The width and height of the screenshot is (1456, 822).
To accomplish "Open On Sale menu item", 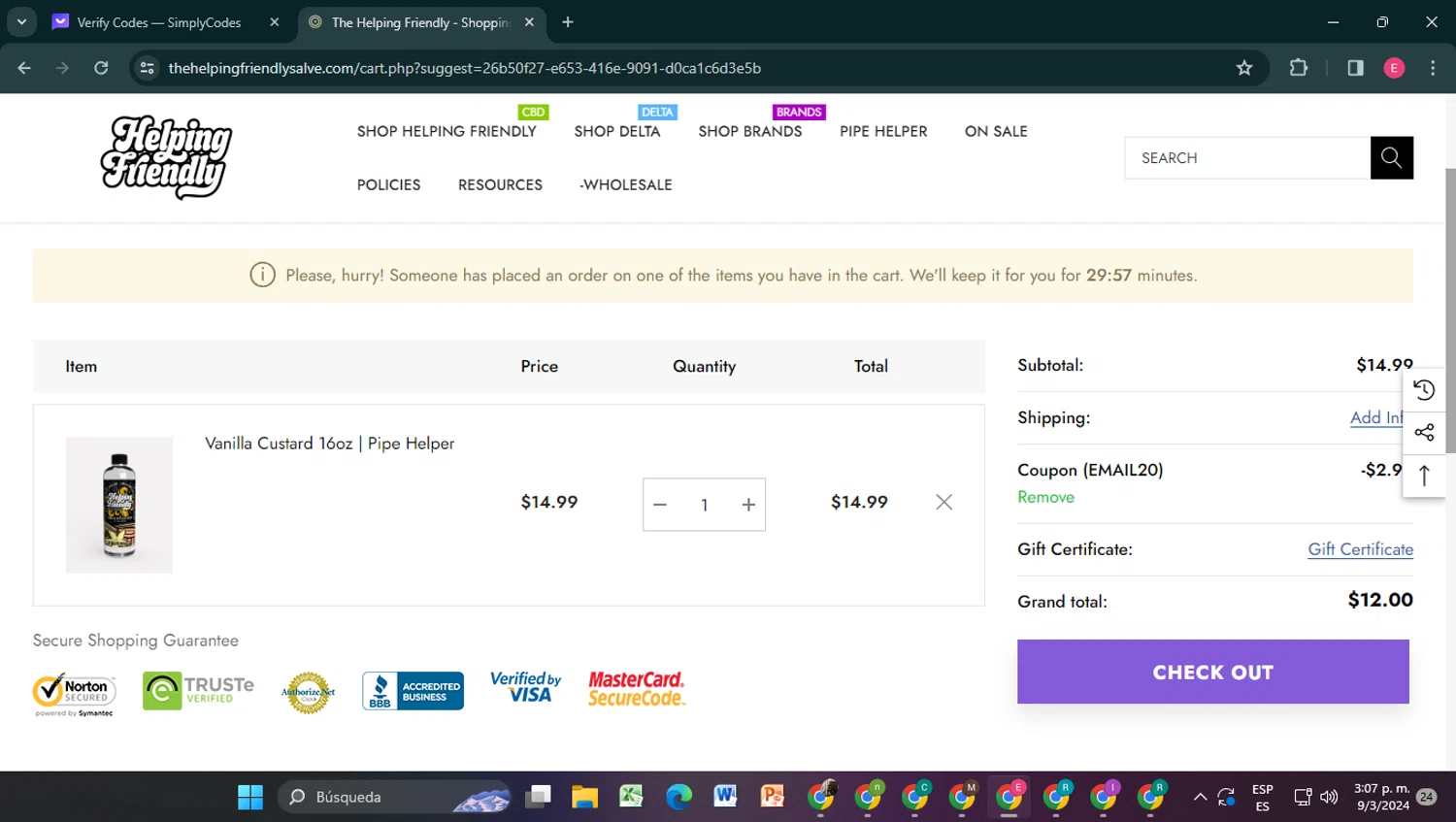I will click(x=996, y=131).
